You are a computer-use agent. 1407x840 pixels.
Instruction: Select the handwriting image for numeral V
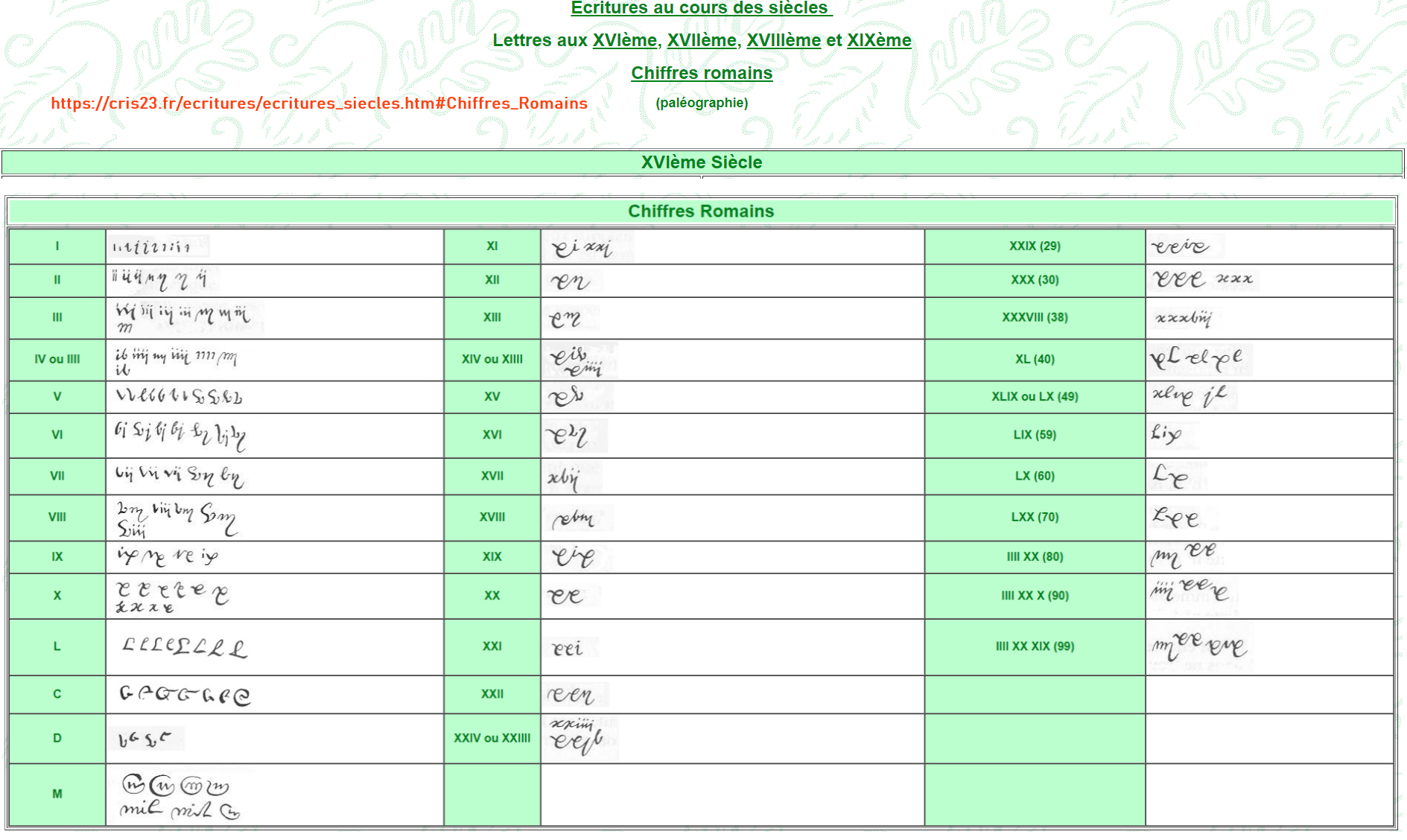click(179, 396)
